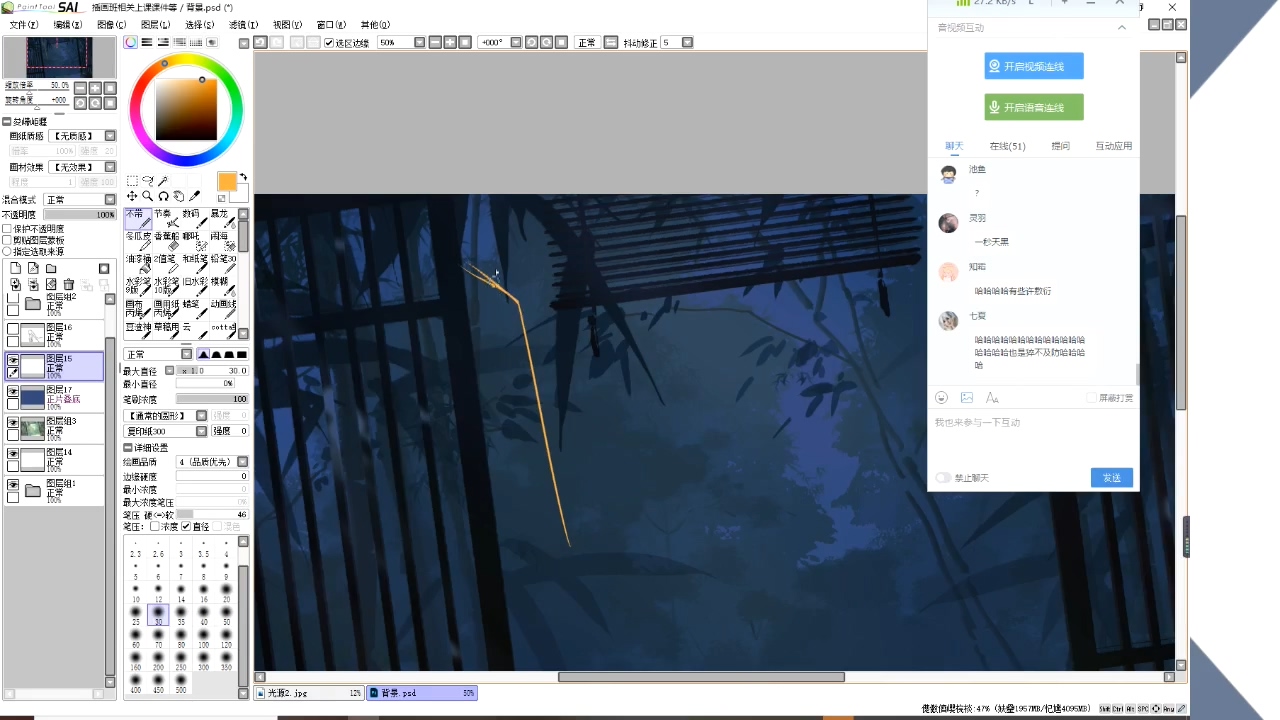Select the rectangular selection tool

132,181
